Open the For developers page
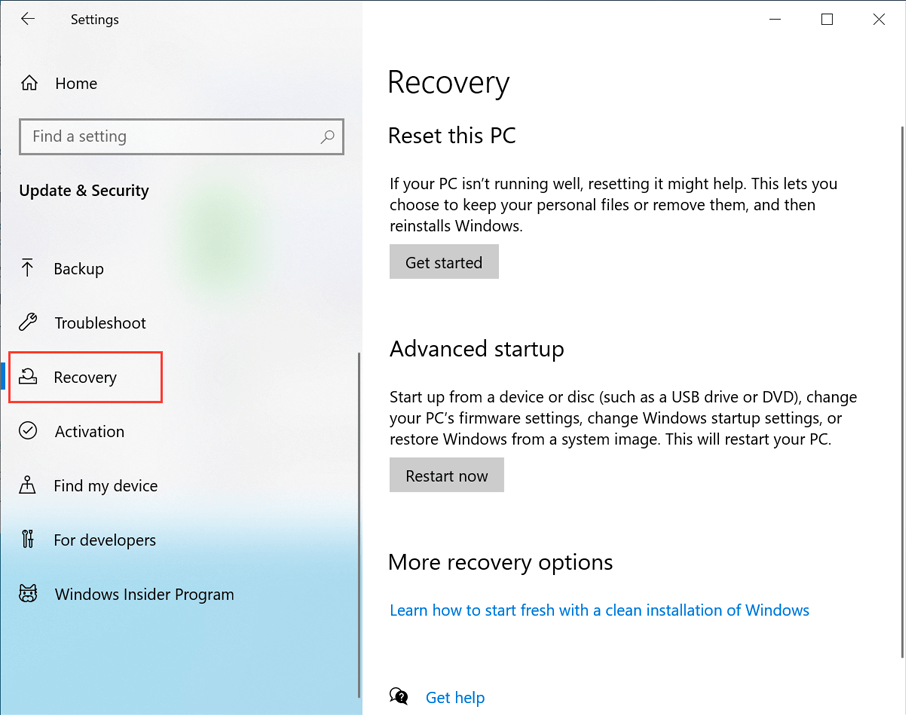The image size is (906, 715). click(105, 540)
